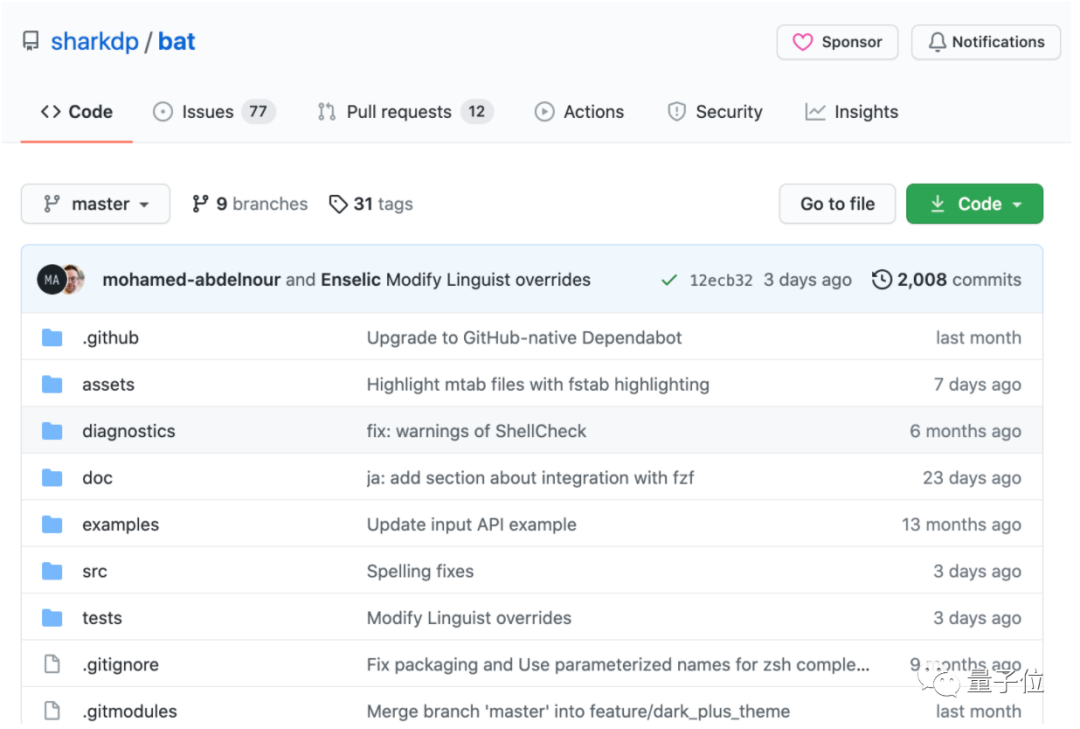Open 'fix: warnings of ShellCheck' commit
Viewport: 1080px width, 729px height.
477,431
